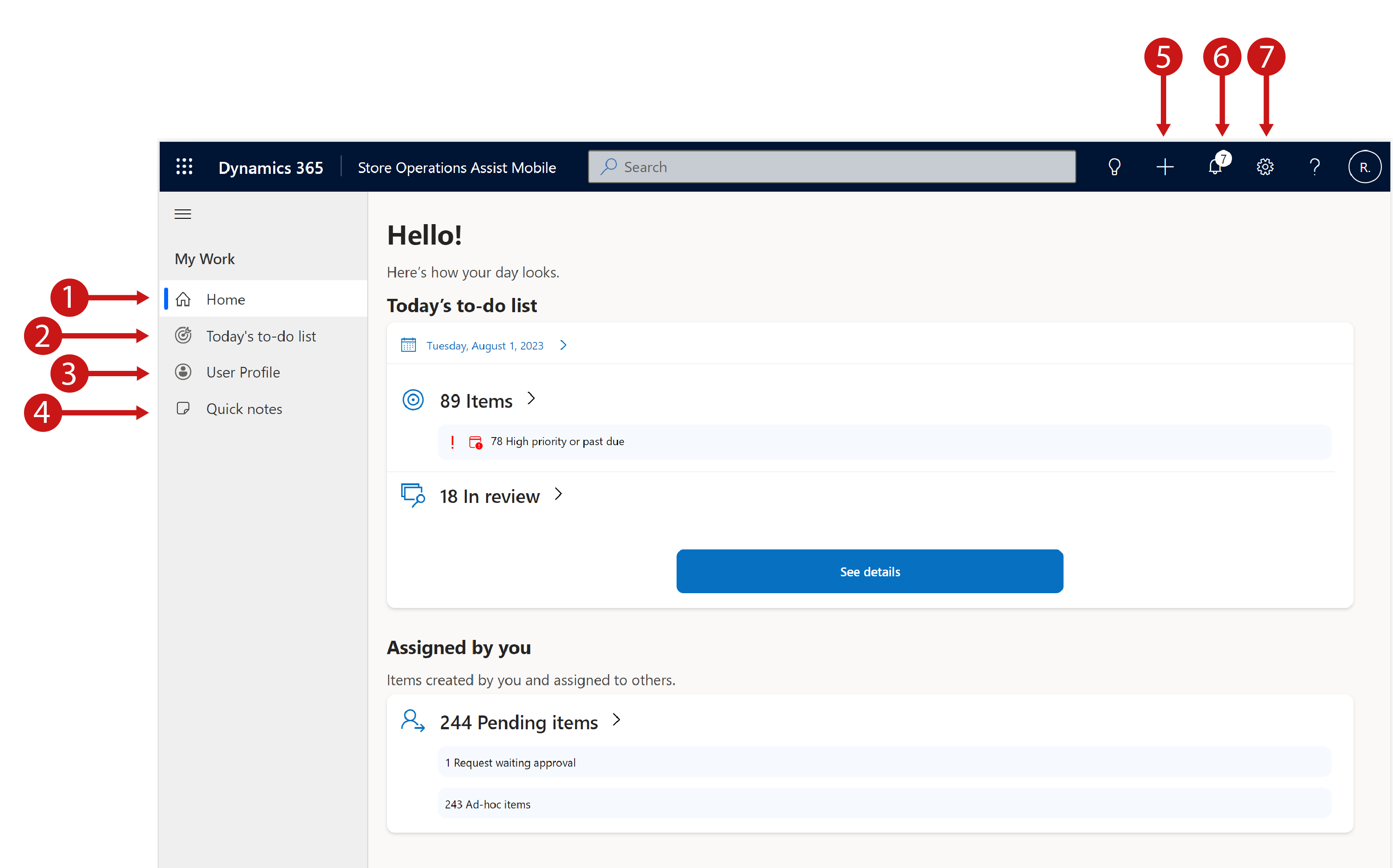Click the Settings gear icon
Screen dimensions: 1393x868
coord(1264,167)
